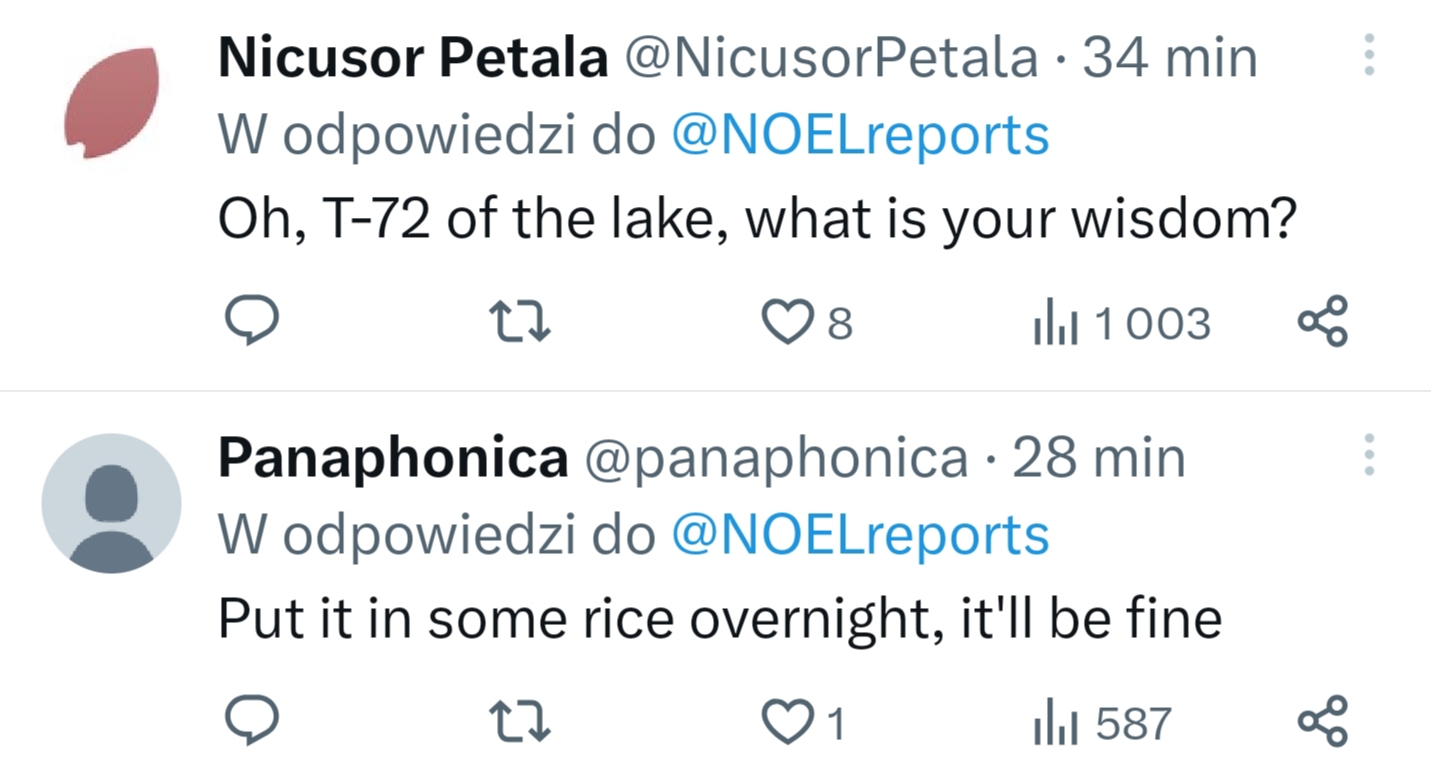Share Panaphonica's tweet
This screenshot has height=763, width=1431.
1323,722
